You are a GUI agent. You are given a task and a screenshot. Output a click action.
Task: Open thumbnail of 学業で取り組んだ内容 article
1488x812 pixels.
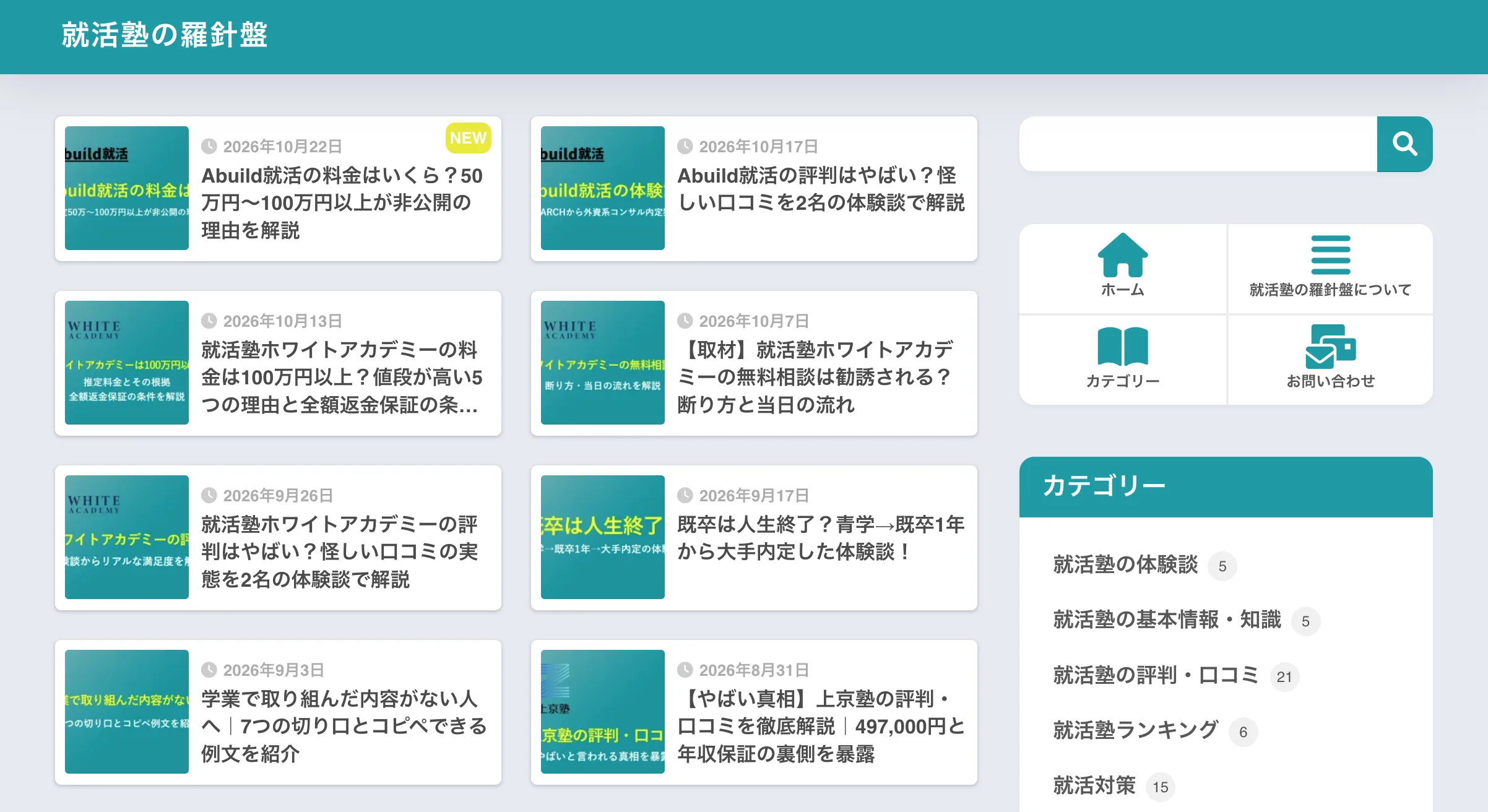tap(127, 712)
